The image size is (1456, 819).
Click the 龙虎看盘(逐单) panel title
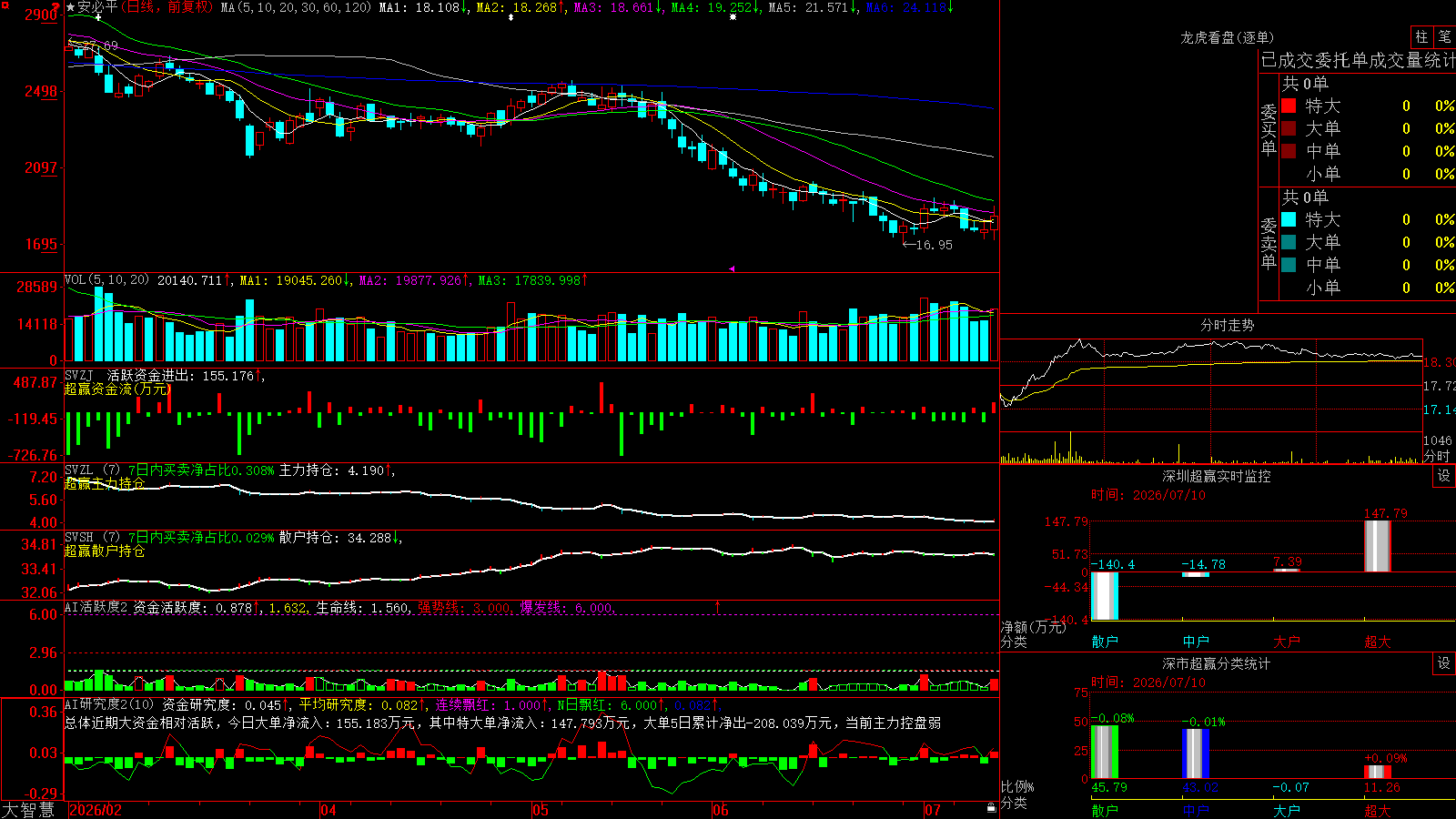tap(1227, 37)
